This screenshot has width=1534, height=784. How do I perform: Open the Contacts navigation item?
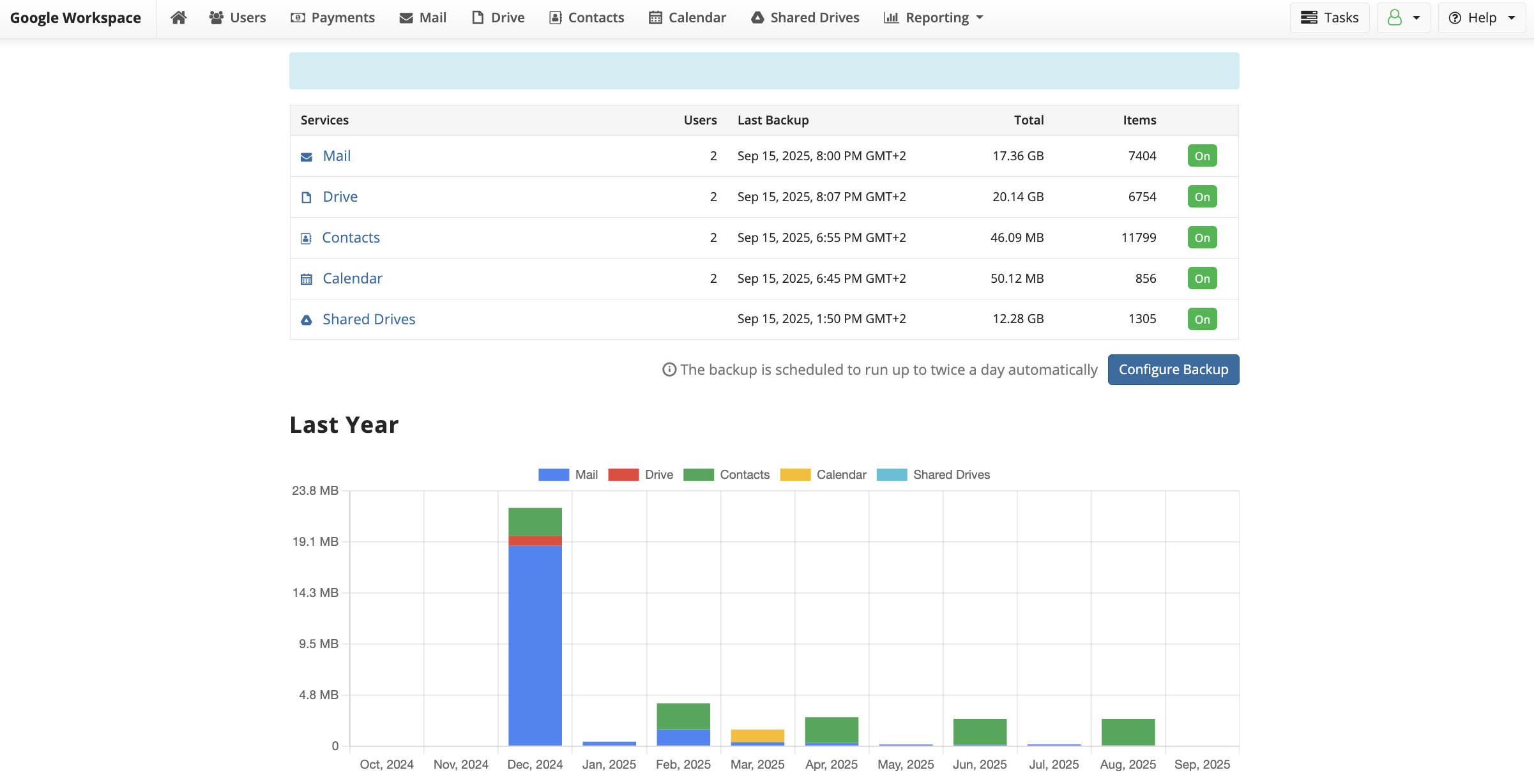587,17
